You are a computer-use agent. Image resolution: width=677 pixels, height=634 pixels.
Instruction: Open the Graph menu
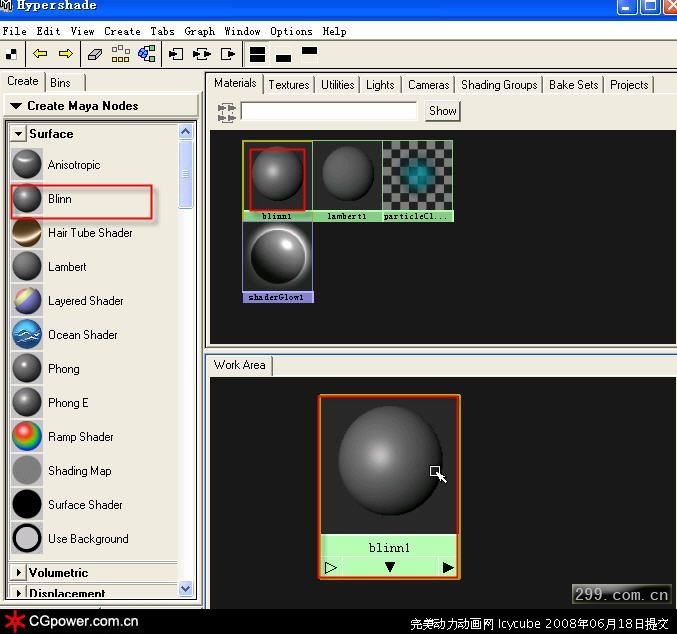(x=199, y=31)
